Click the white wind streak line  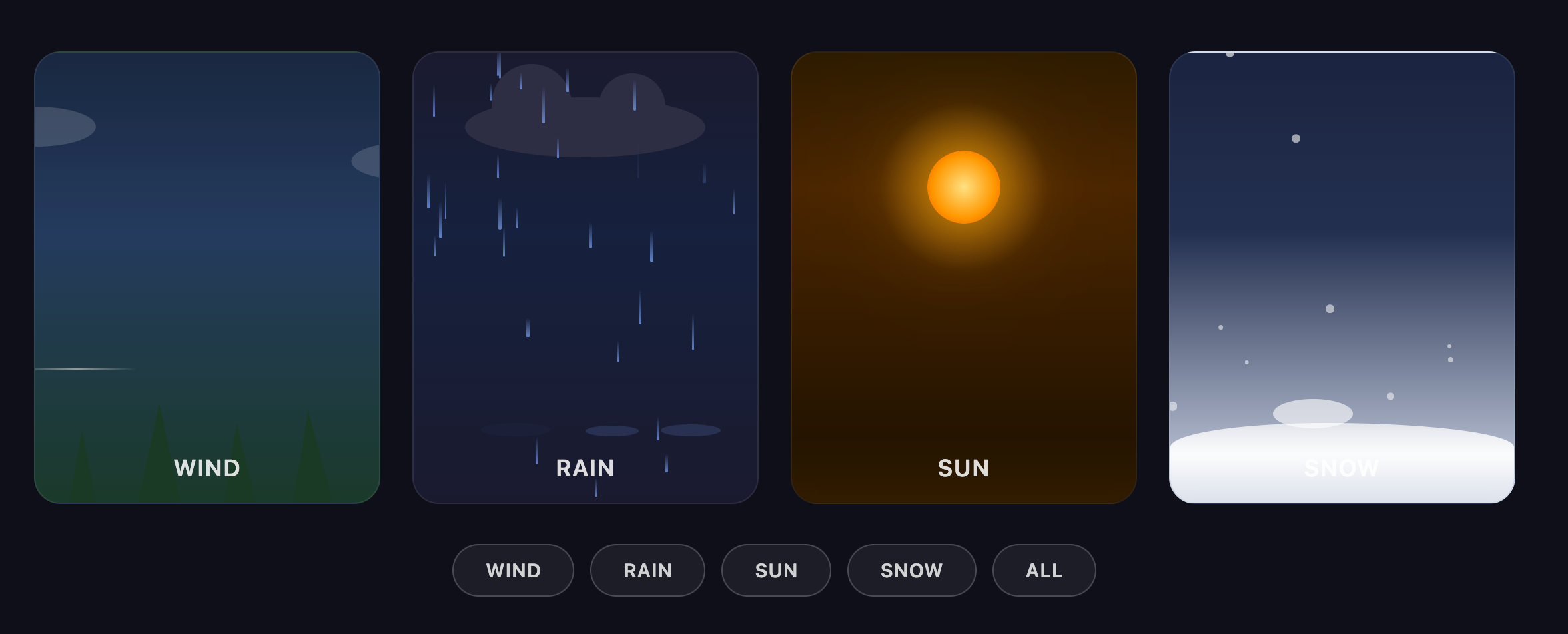83,368
